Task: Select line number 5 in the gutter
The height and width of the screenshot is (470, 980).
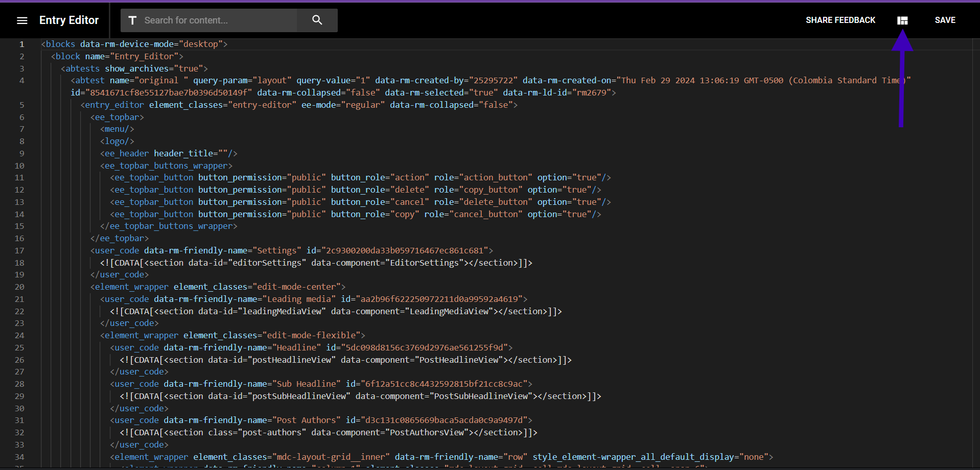Action: (21, 106)
